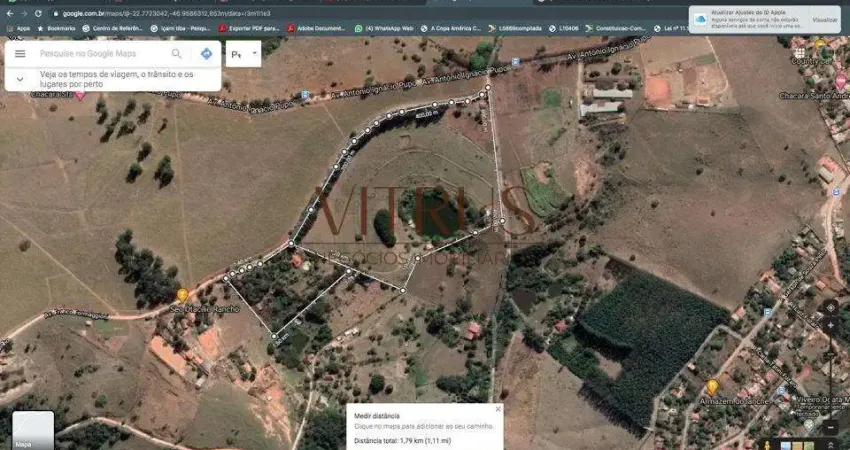Open the A Copa América C... bookmark
The image size is (850, 450).
coord(450,28)
